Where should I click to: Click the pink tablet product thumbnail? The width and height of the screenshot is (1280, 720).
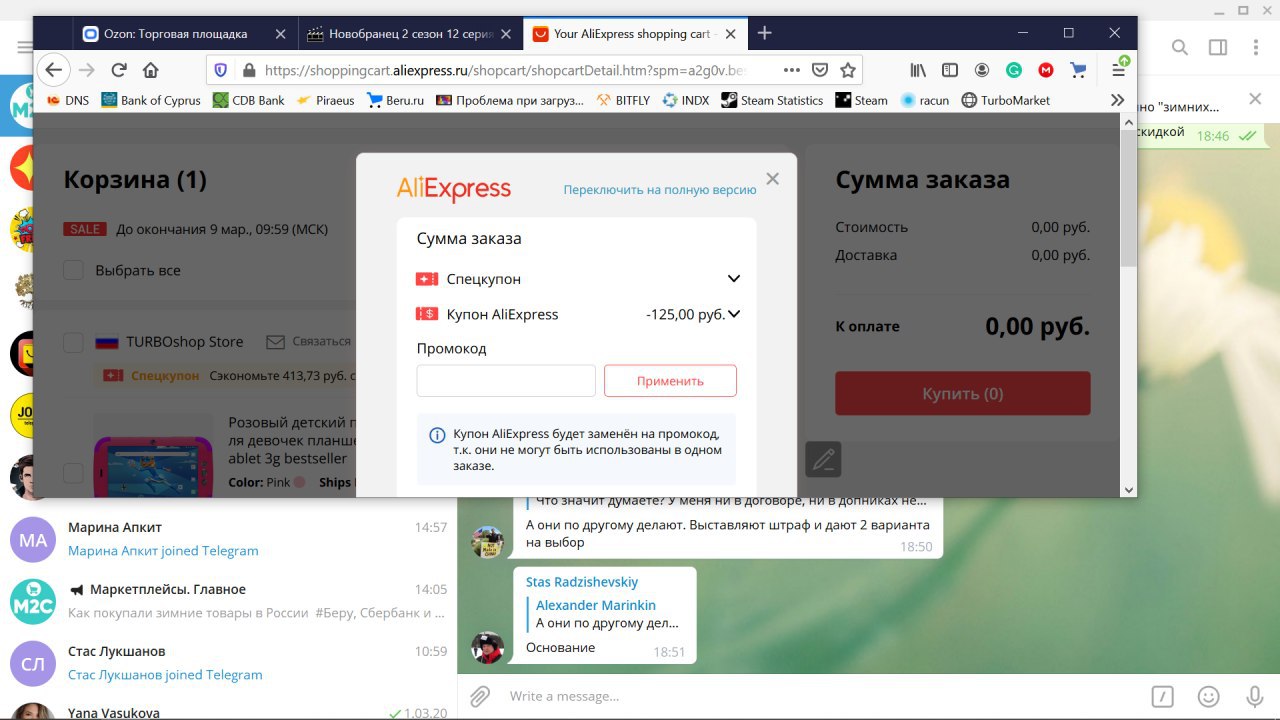click(x=153, y=456)
